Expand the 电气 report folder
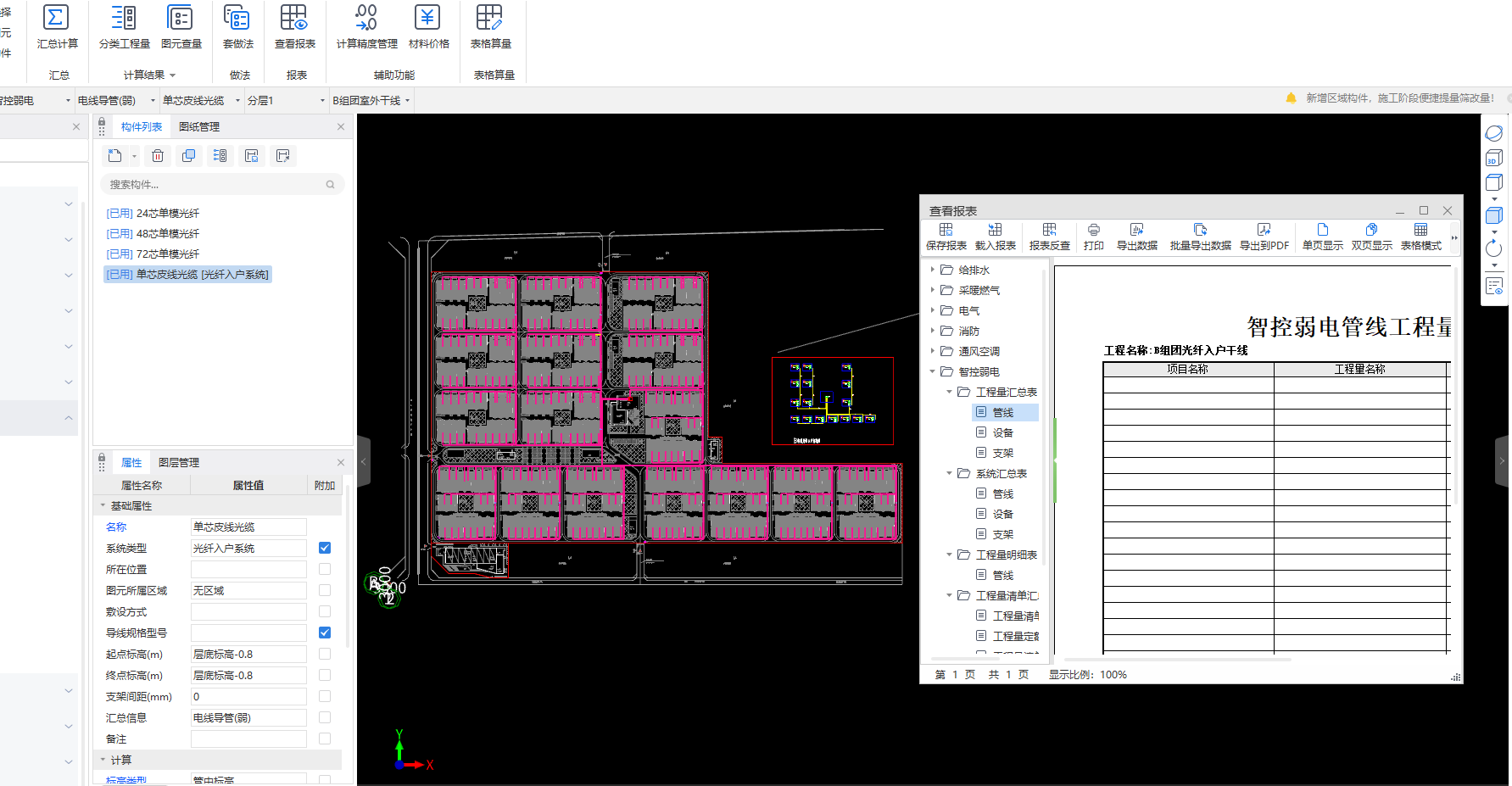Screen dimensions: 1512x786 coord(933,310)
